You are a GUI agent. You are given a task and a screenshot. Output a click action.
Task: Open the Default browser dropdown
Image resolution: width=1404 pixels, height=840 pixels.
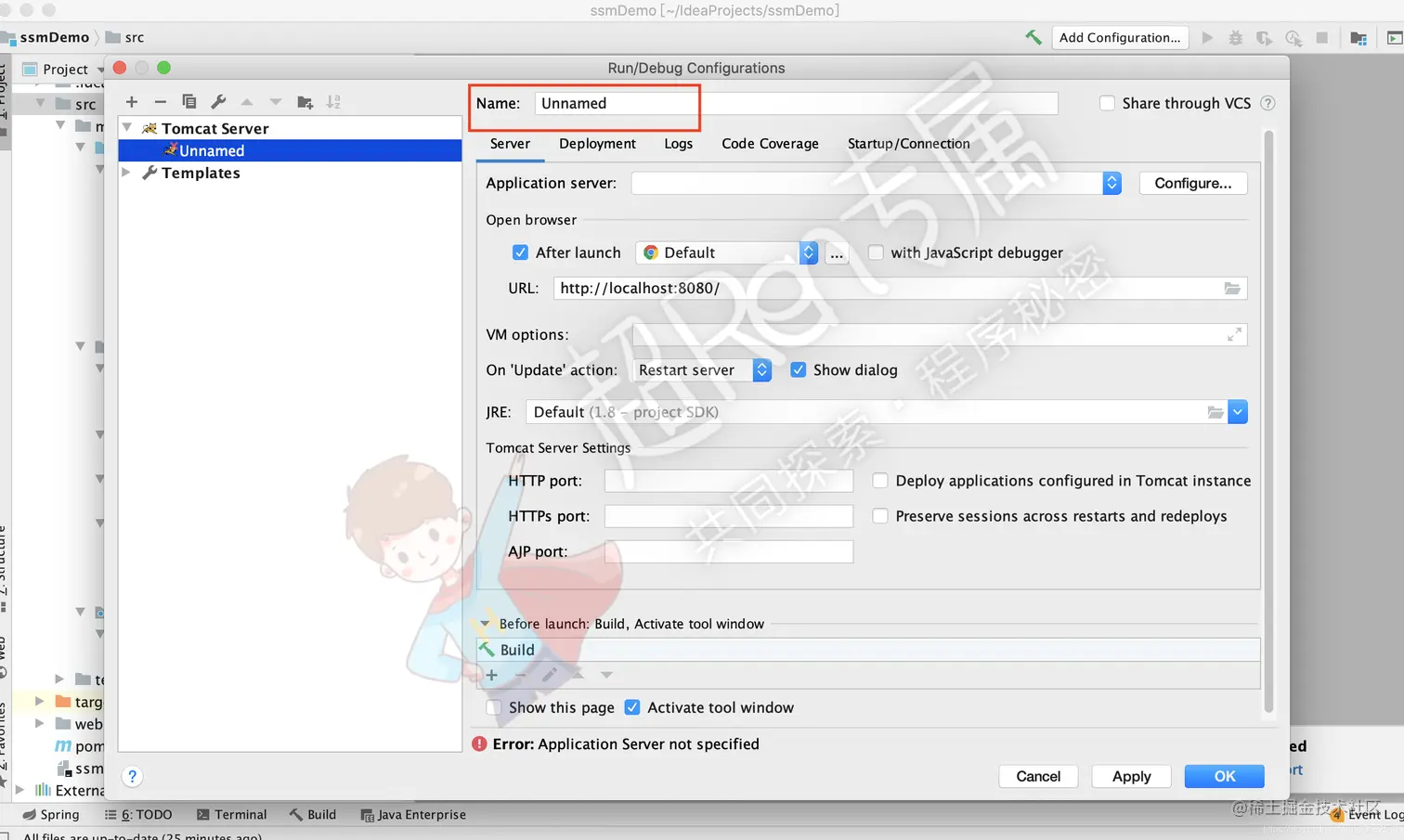[x=808, y=252]
